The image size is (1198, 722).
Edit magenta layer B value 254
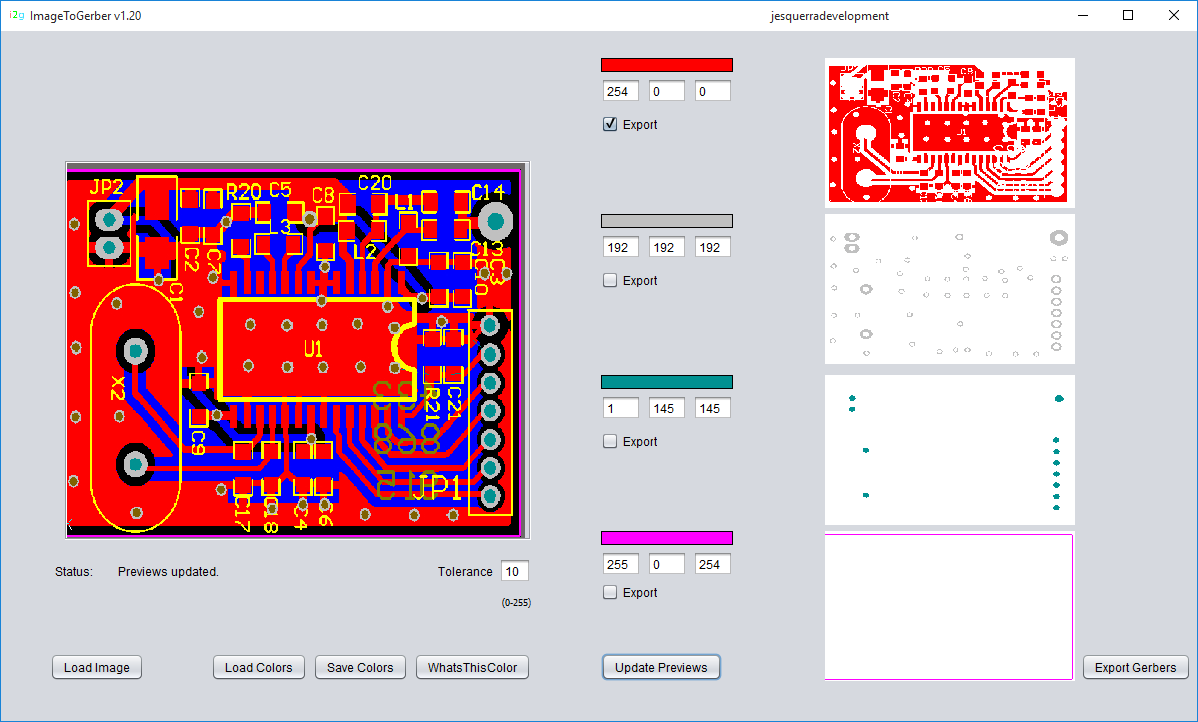tap(713, 565)
